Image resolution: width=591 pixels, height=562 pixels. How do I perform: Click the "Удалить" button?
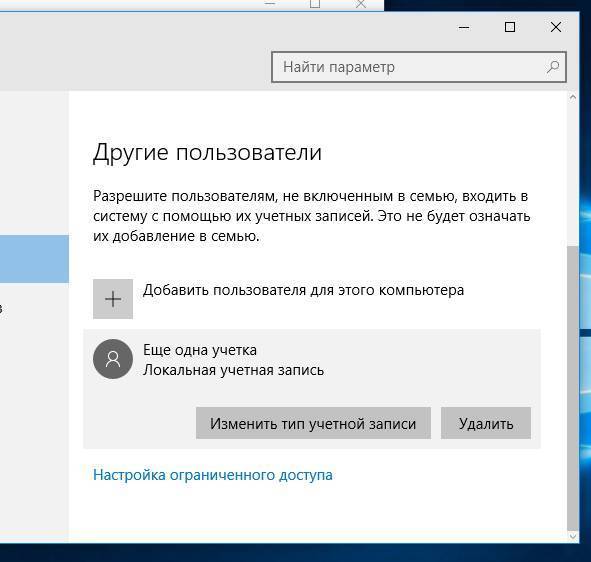click(x=486, y=423)
